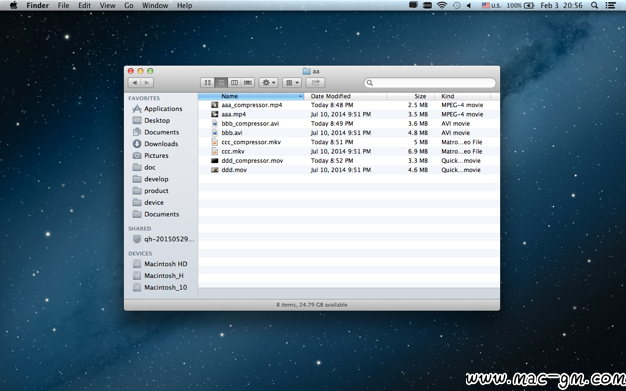Click the 6.9 MB size cell
This screenshot has height=391, width=626.
click(418, 151)
